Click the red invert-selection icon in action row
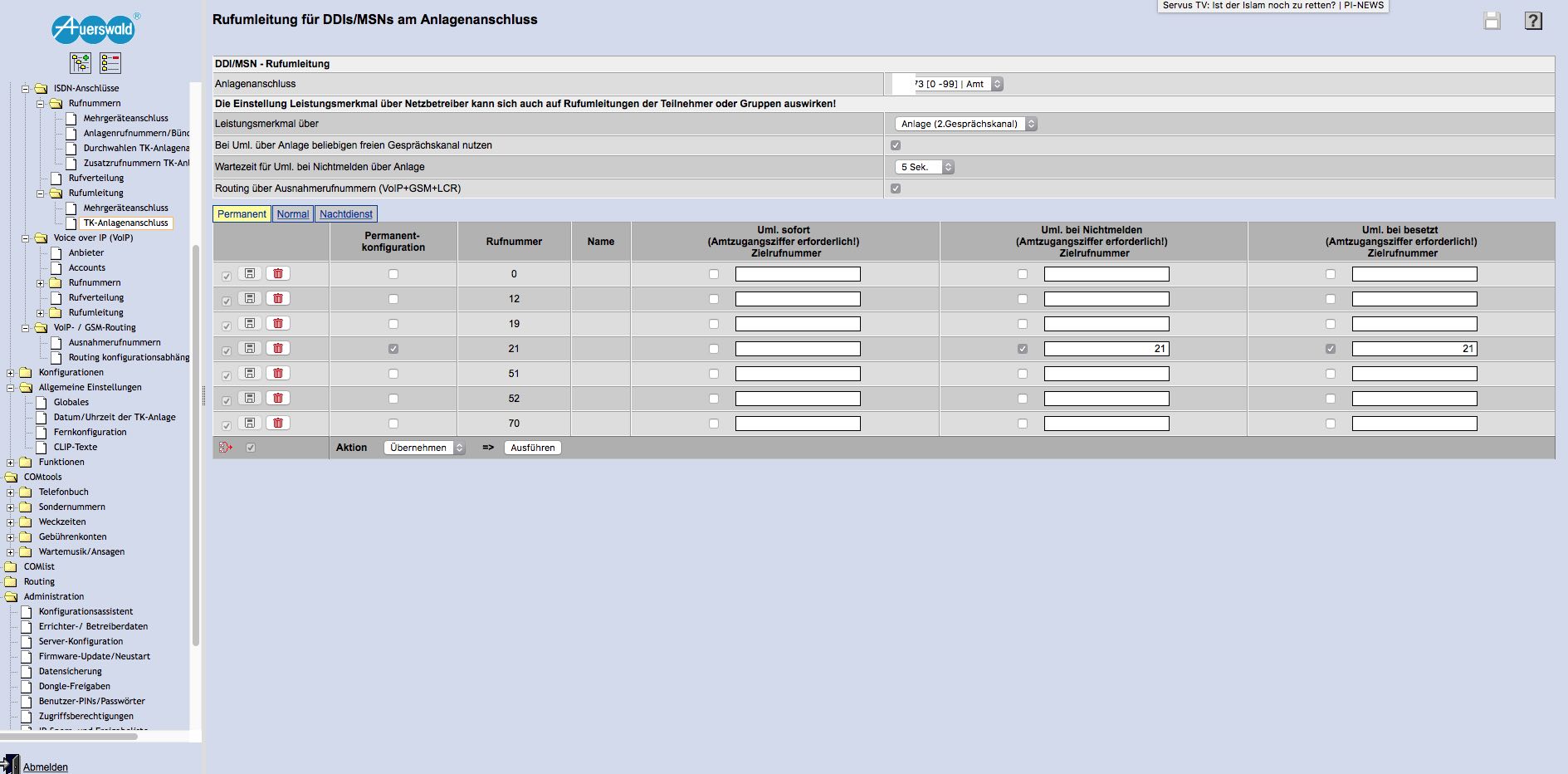The height and width of the screenshot is (774, 1568). coord(226,448)
